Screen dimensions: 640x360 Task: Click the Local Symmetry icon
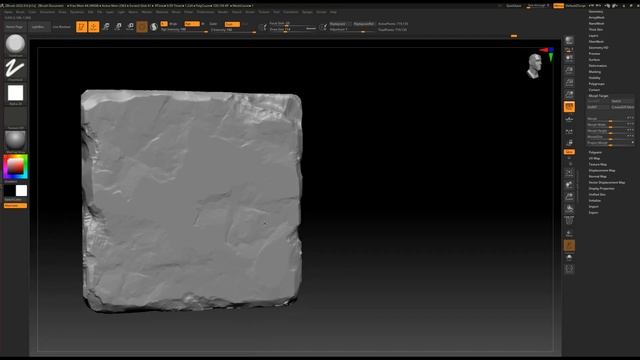[x=569, y=131]
